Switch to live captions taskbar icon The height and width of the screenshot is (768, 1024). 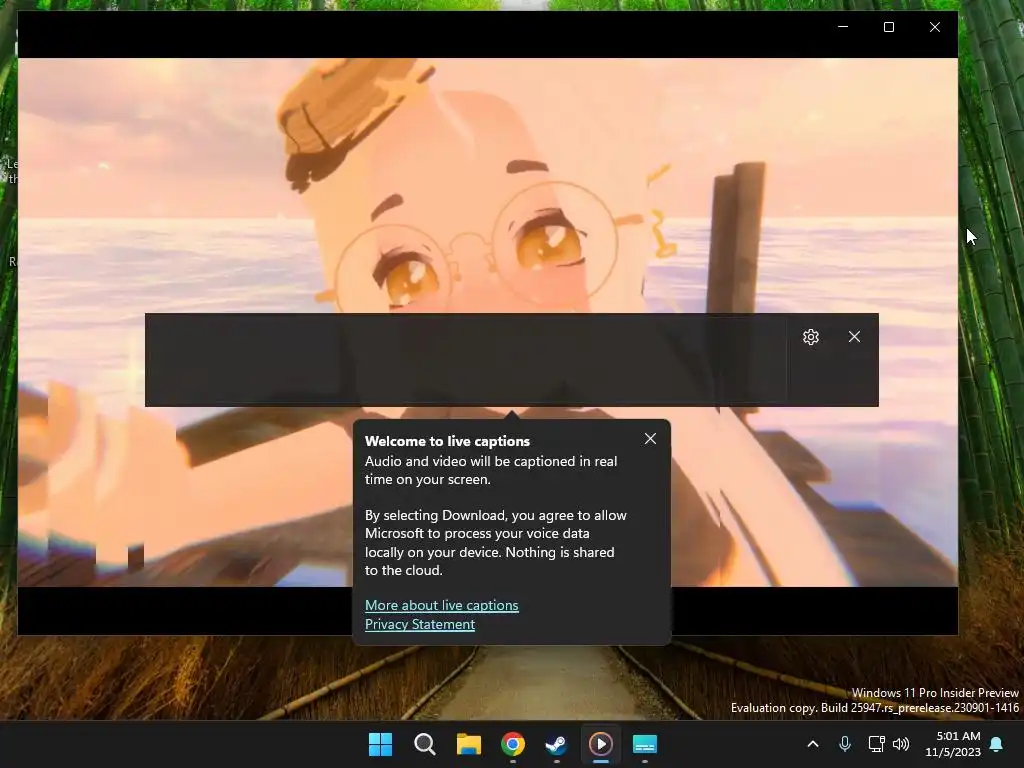point(645,744)
